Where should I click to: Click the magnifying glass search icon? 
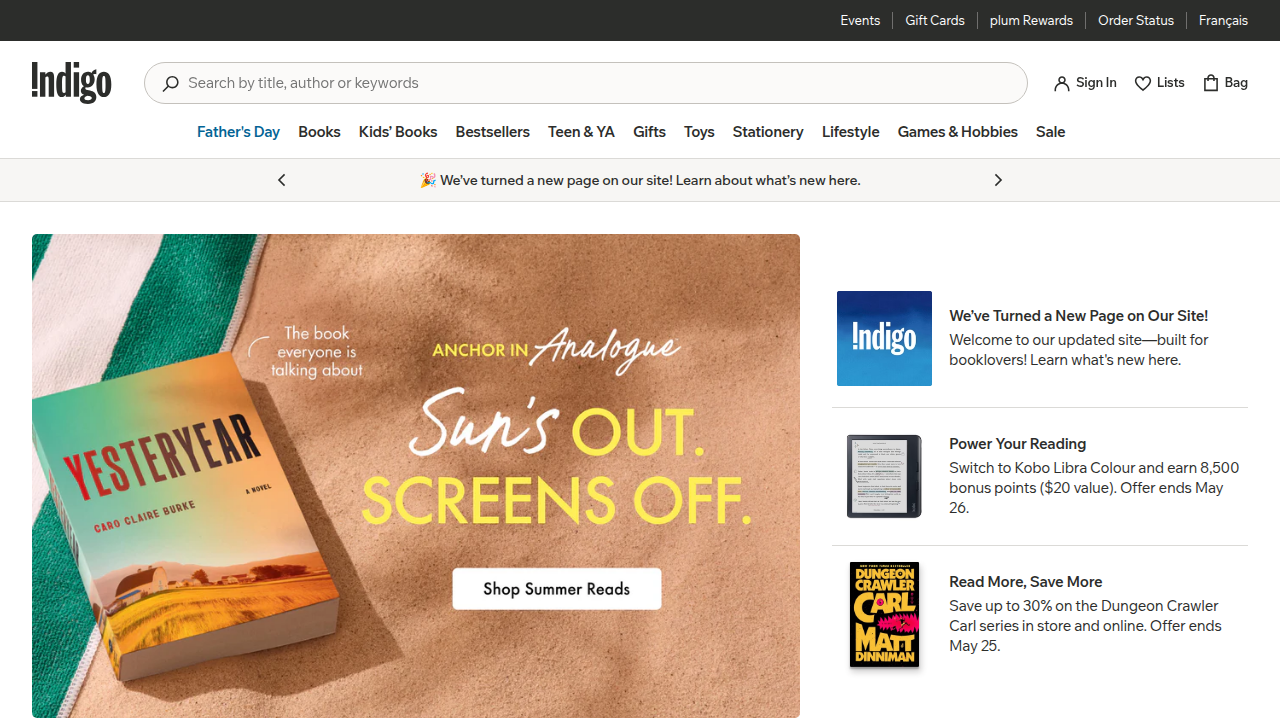click(x=171, y=83)
